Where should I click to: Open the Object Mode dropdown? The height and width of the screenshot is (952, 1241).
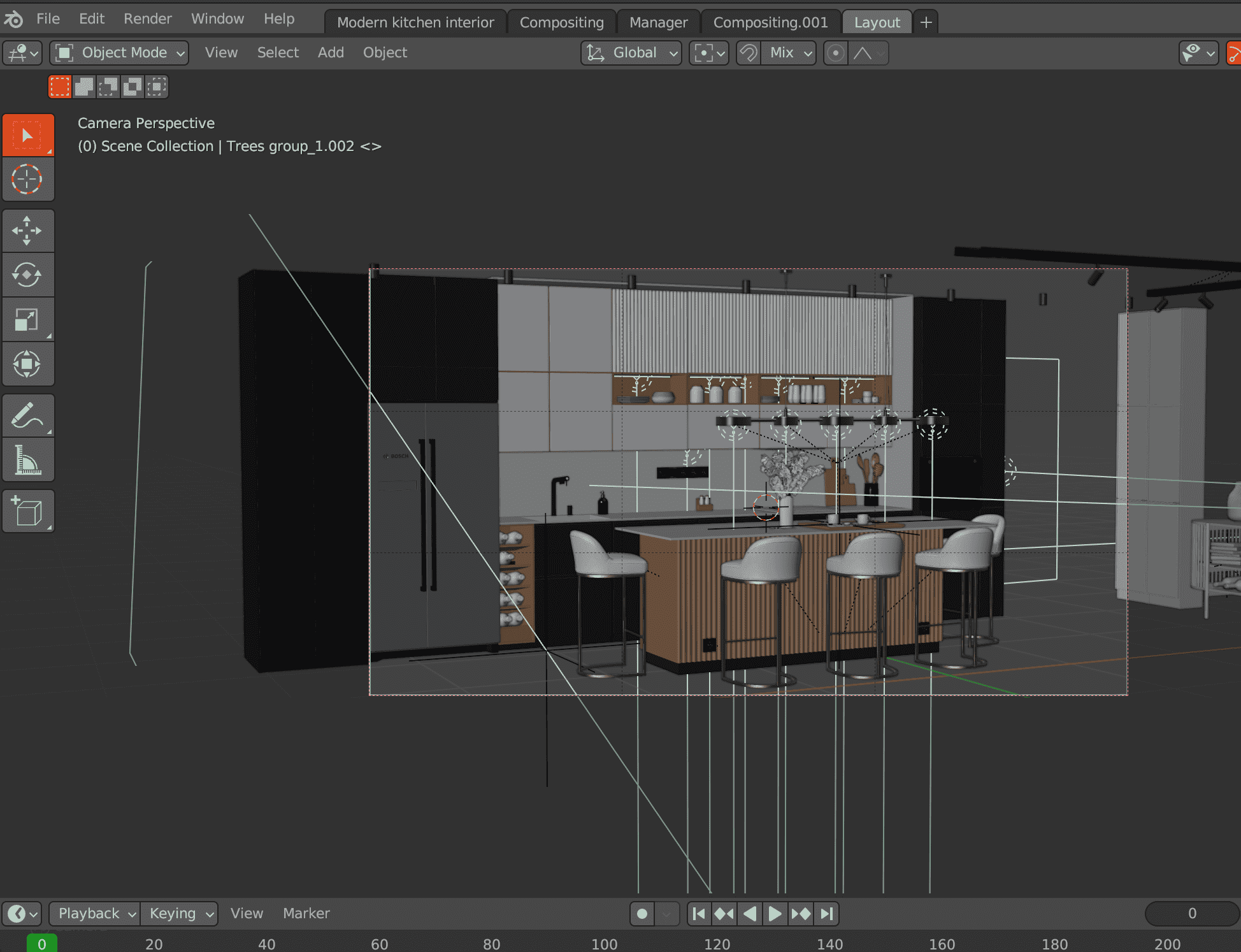(x=120, y=53)
